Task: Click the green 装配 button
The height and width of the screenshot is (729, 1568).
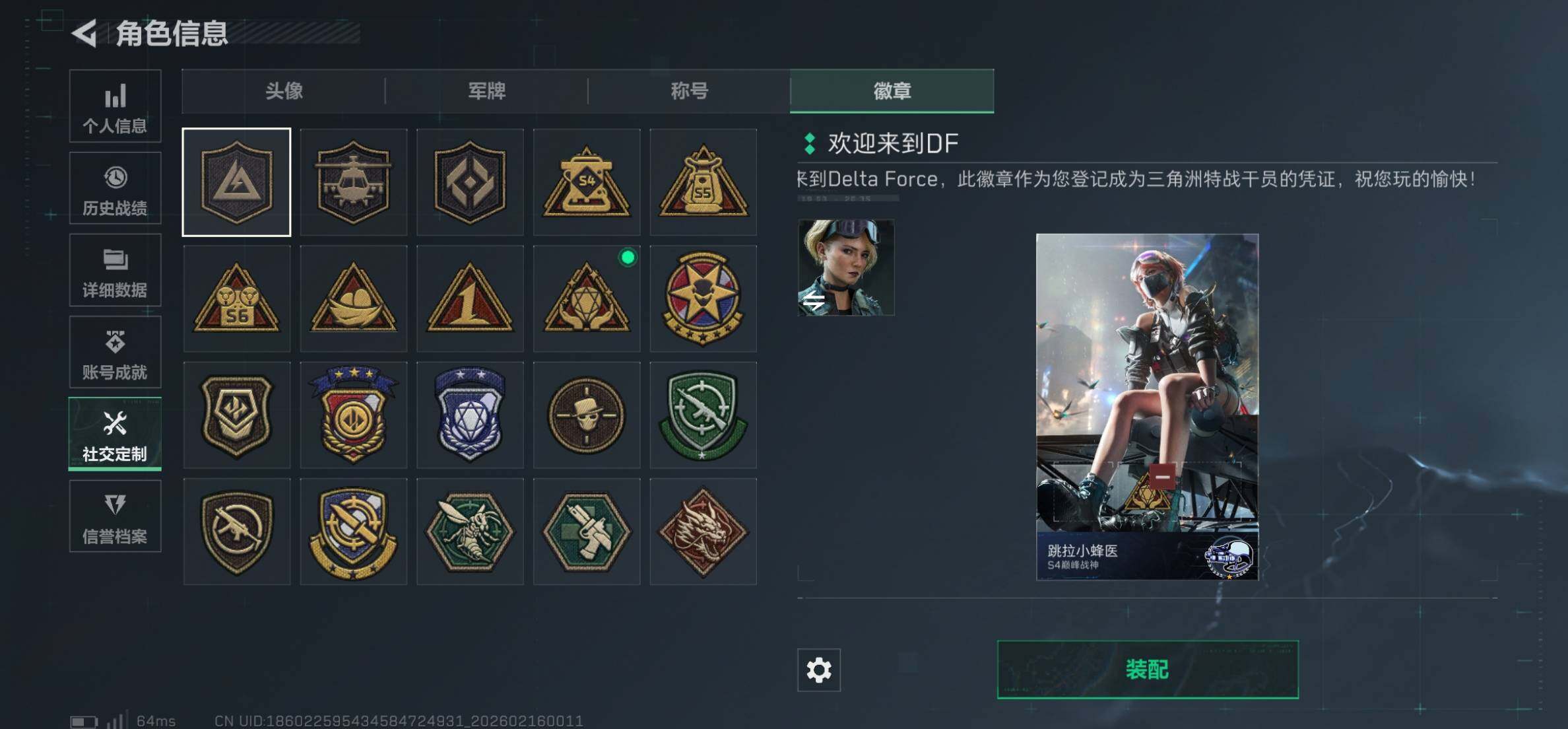Action: click(1148, 670)
